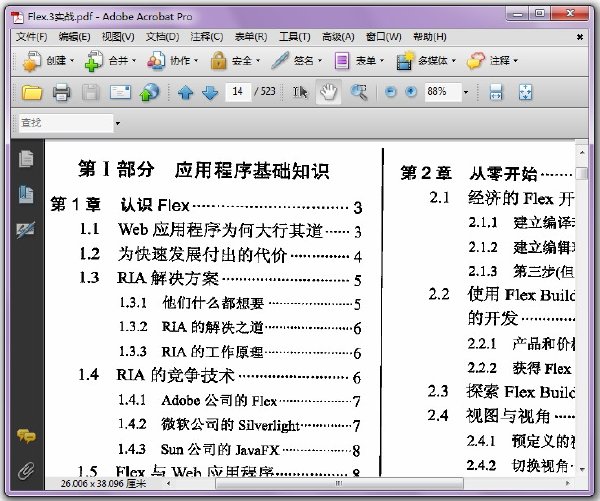Open the Window (窗口) menu
This screenshot has width=600, height=501.
click(x=383, y=37)
